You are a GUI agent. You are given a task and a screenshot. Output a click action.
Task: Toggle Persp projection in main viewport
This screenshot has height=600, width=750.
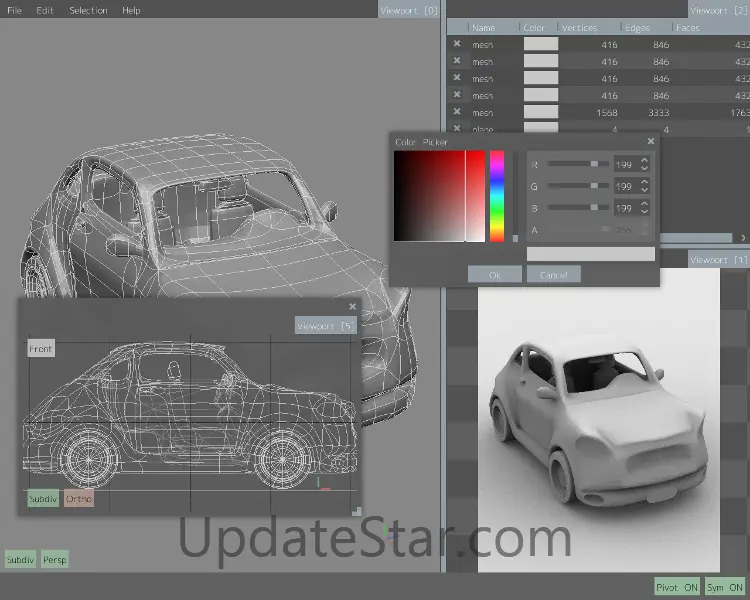tap(55, 559)
